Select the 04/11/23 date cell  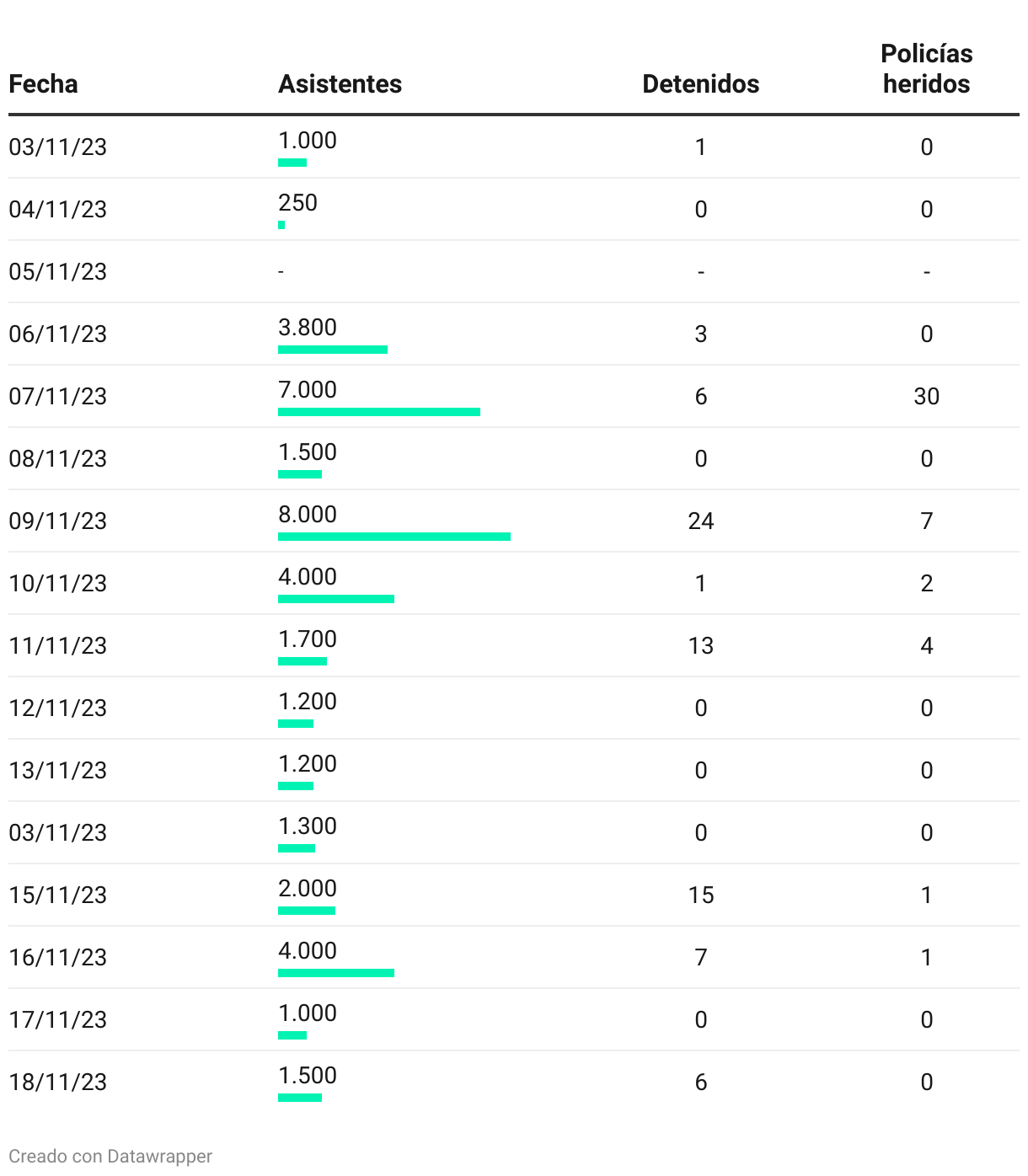pos(58,209)
